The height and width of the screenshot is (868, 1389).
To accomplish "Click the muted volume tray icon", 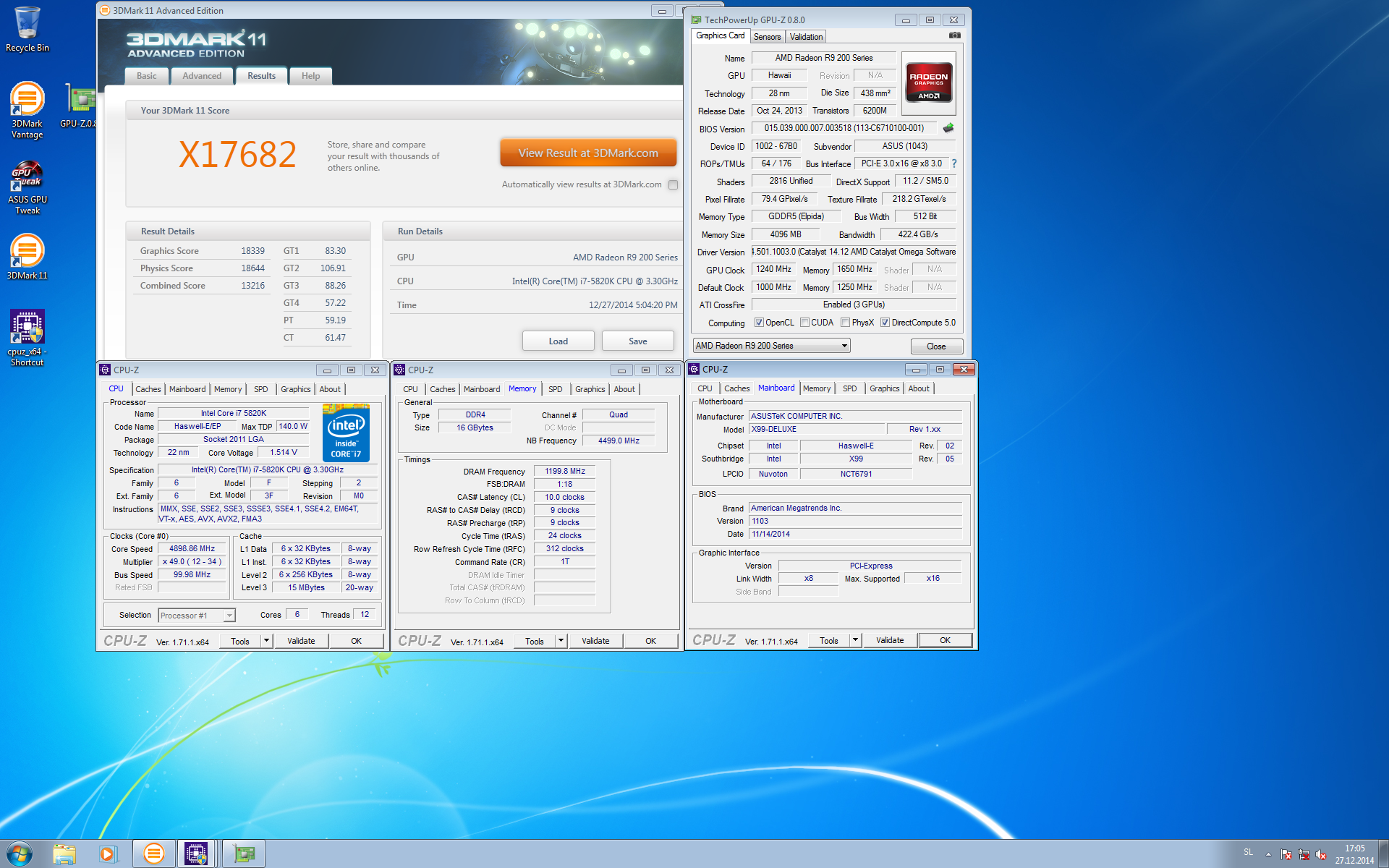I will point(1321,854).
